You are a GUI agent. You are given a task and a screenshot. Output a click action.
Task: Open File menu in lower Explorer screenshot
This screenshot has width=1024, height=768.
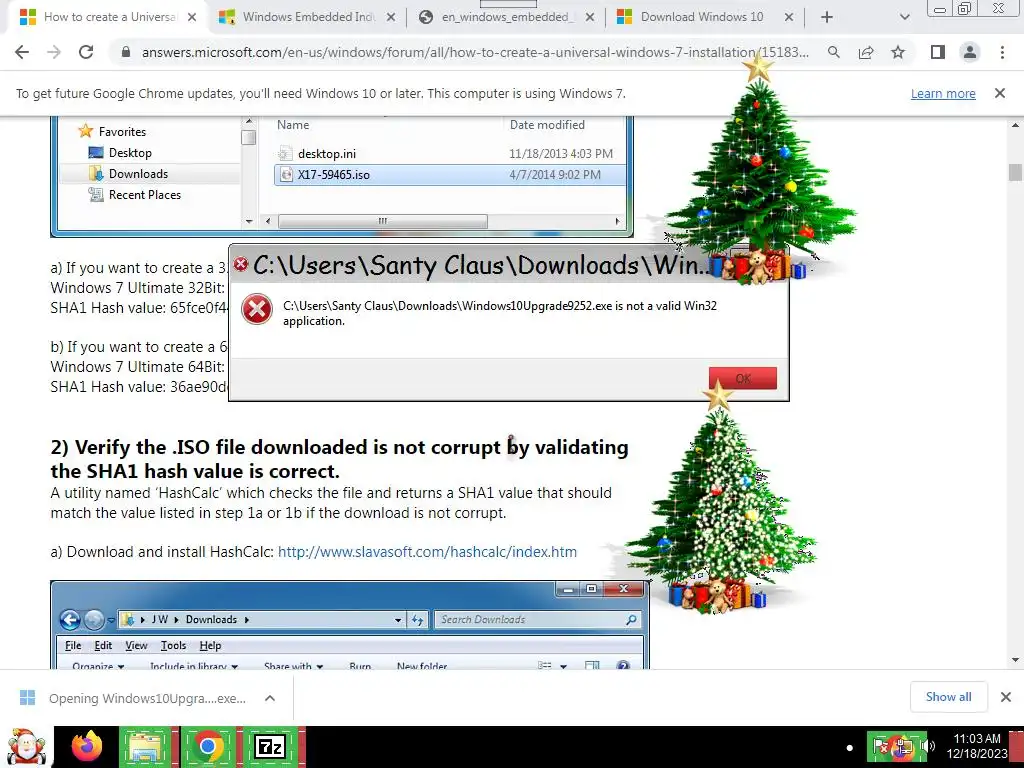[x=73, y=645]
